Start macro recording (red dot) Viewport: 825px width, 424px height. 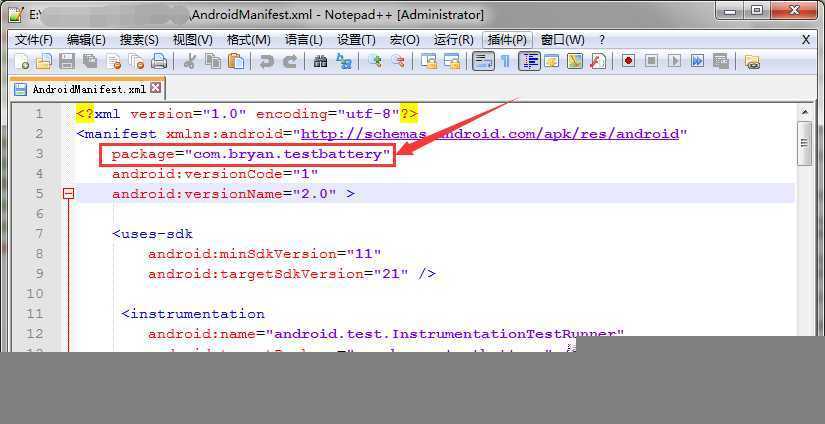(x=628, y=62)
